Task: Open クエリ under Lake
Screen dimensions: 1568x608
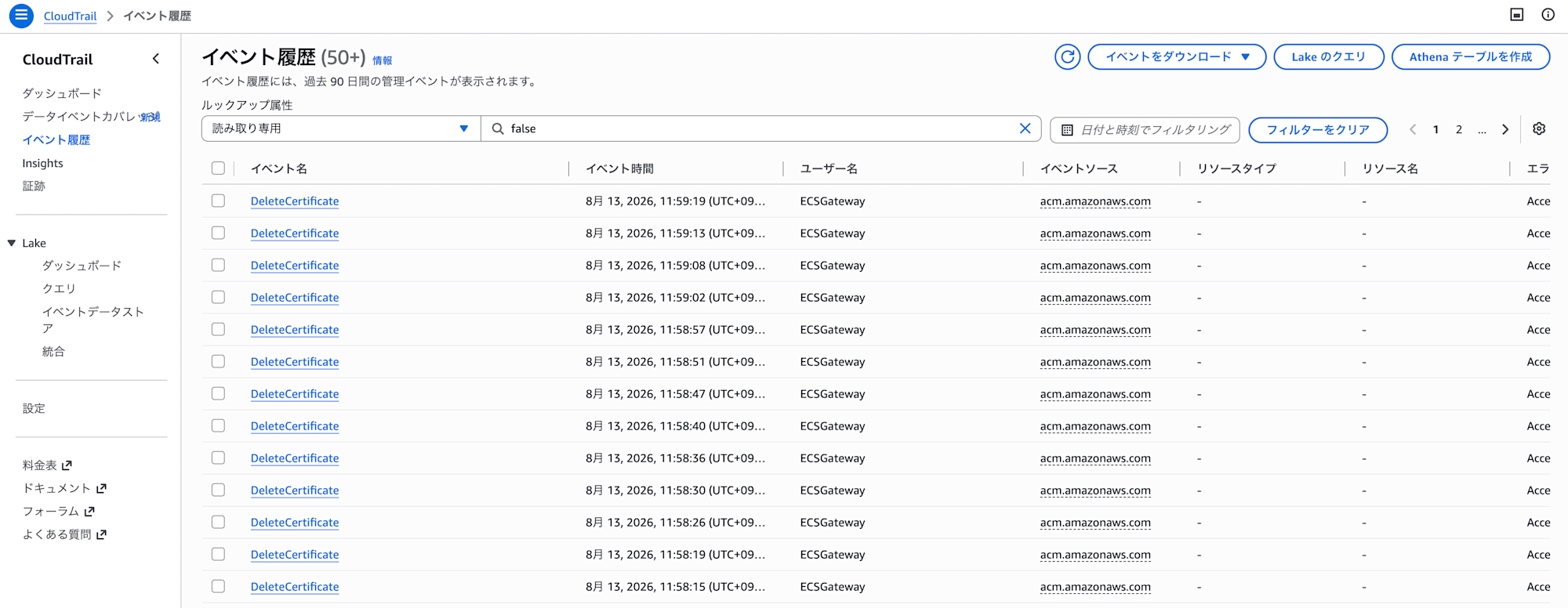Action: tap(59, 288)
